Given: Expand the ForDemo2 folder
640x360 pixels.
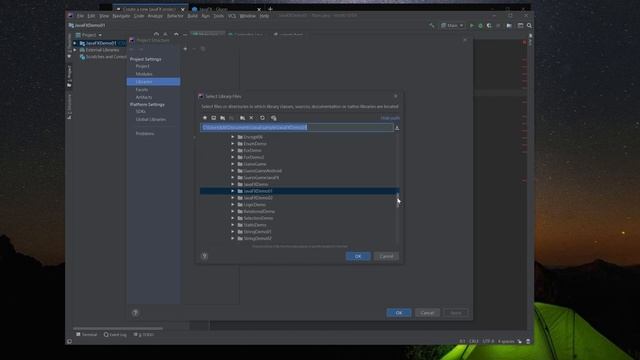Looking at the screenshot, I should coord(233,157).
